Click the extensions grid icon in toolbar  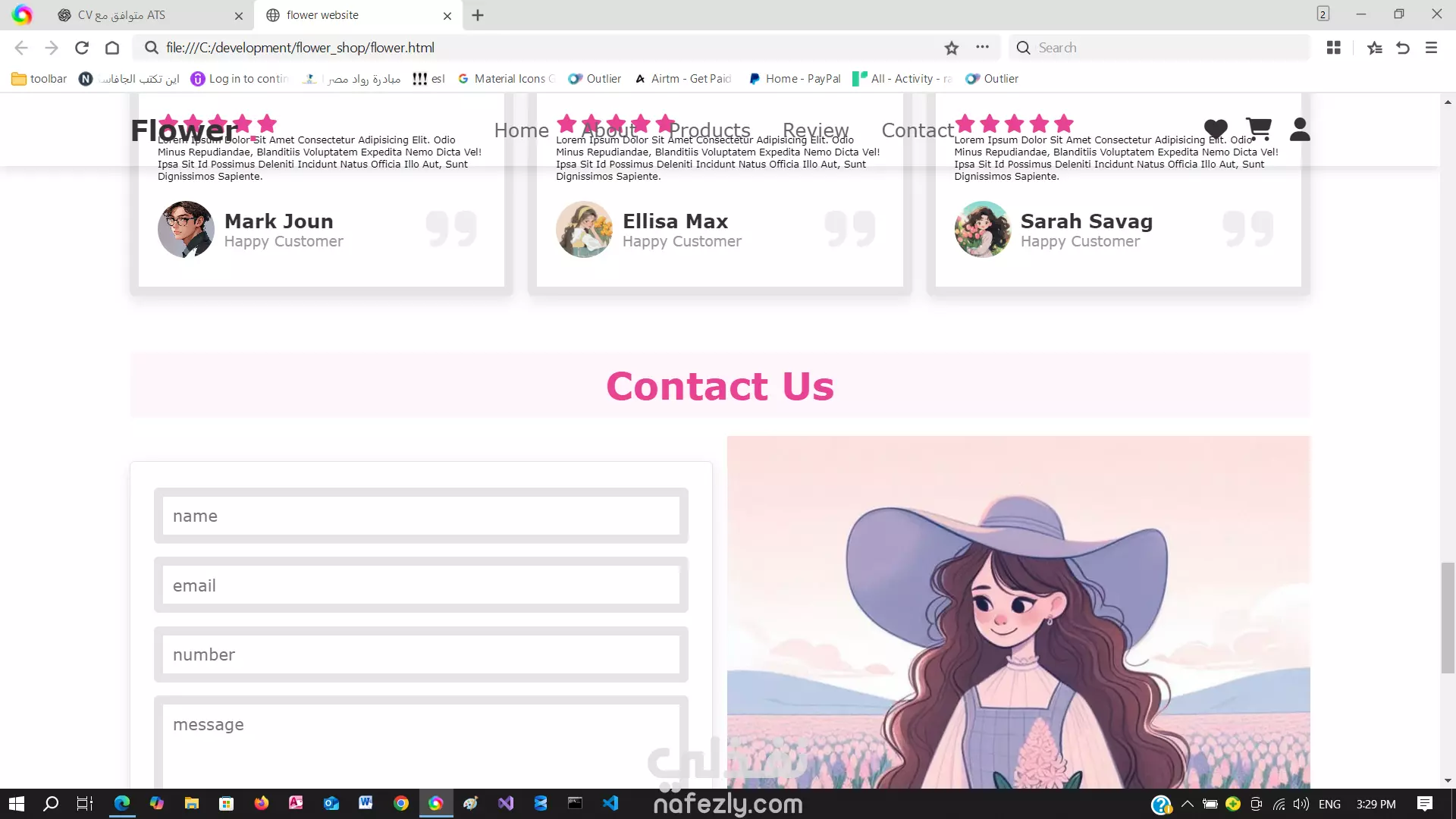(x=1334, y=48)
